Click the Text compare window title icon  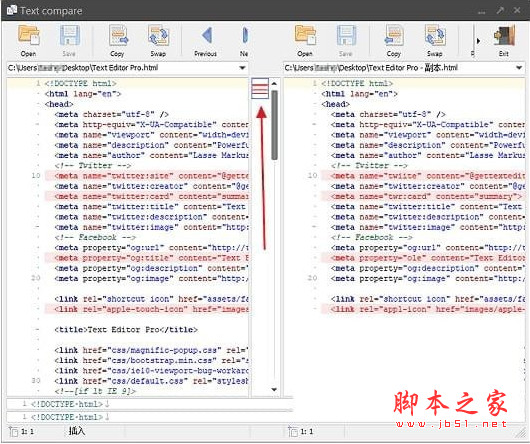point(12,10)
